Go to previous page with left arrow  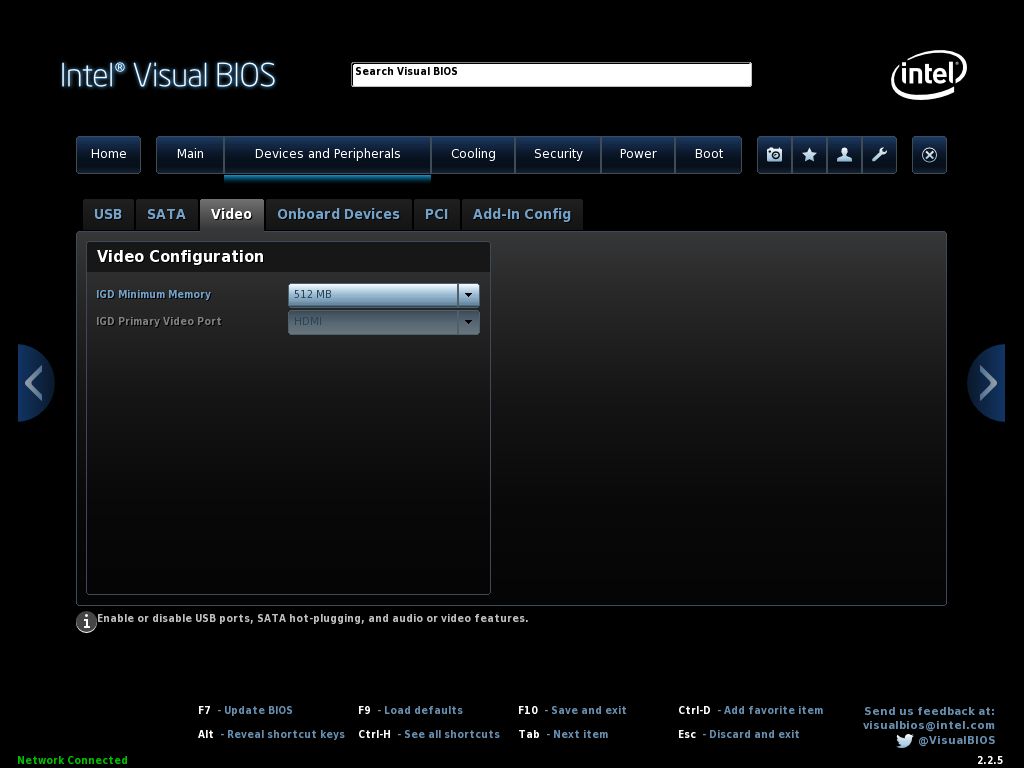coord(35,383)
